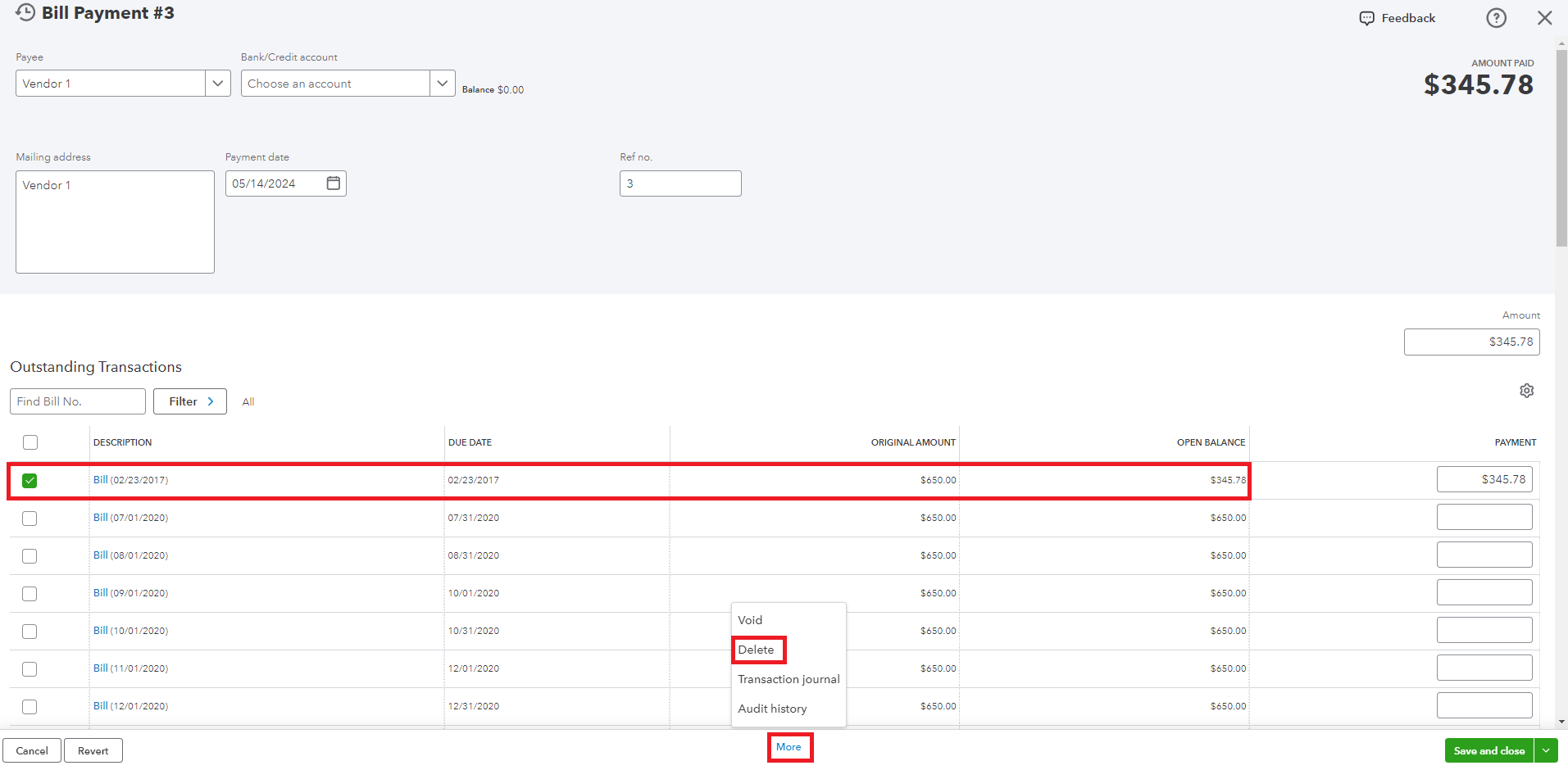The height and width of the screenshot is (770, 1568).
Task: Click the Find Bill No. search field
Action: pos(78,401)
